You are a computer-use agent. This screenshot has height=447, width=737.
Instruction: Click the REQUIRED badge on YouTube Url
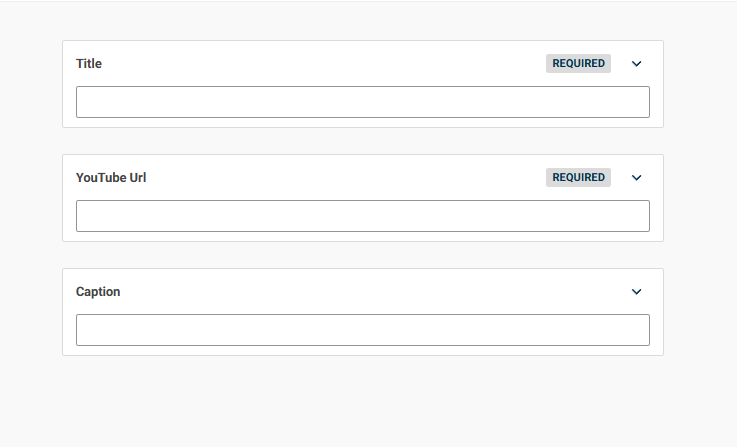pos(578,178)
